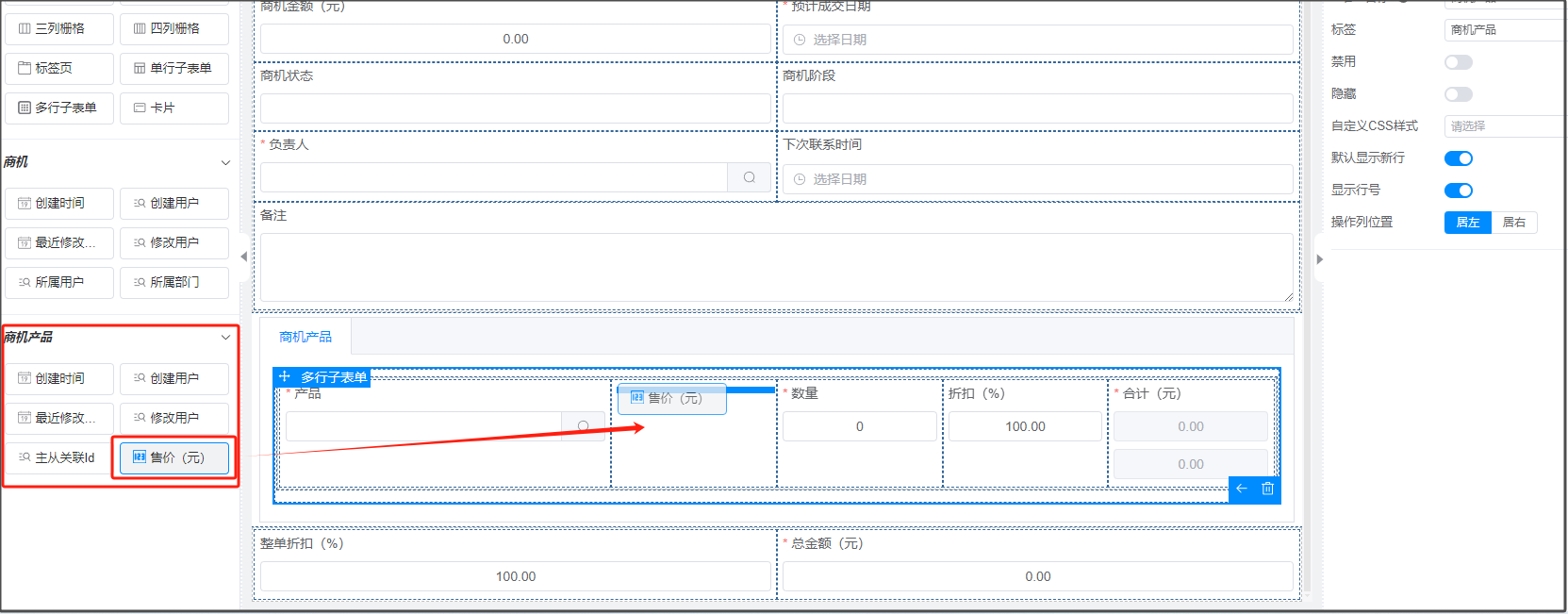Click the move handle icon of 多行子表单
This screenshot has height=614, width=1568.
(x=285, y=376)
